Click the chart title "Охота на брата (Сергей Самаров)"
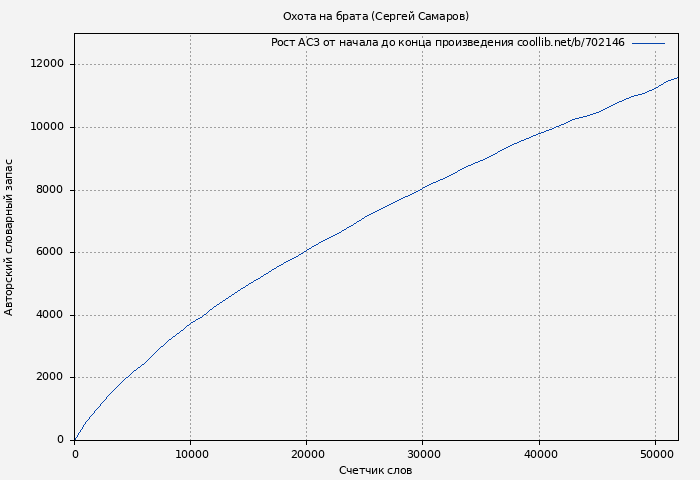This screenshot has width=700, height=480. [x=375, y=16]
